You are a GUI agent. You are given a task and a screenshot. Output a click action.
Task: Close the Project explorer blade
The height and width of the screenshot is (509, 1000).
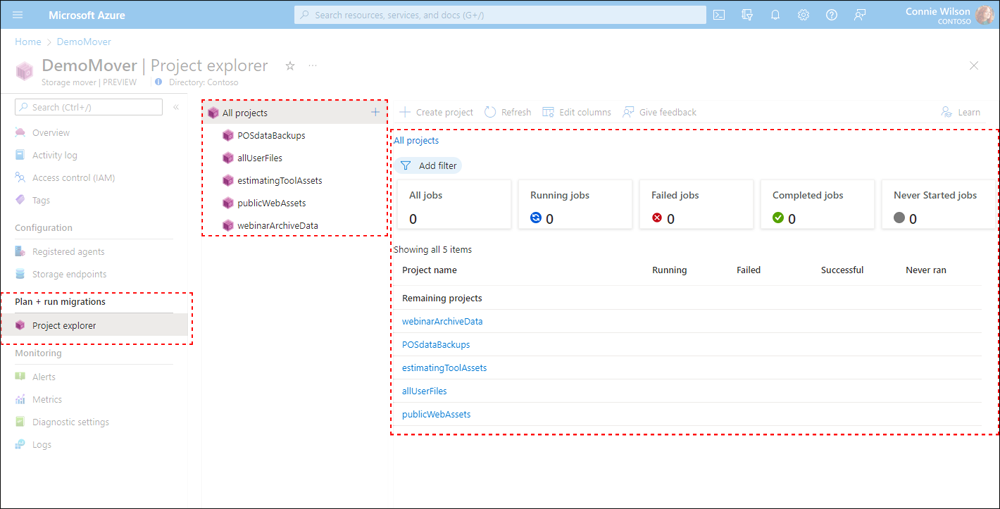click(x=974, y=66)
